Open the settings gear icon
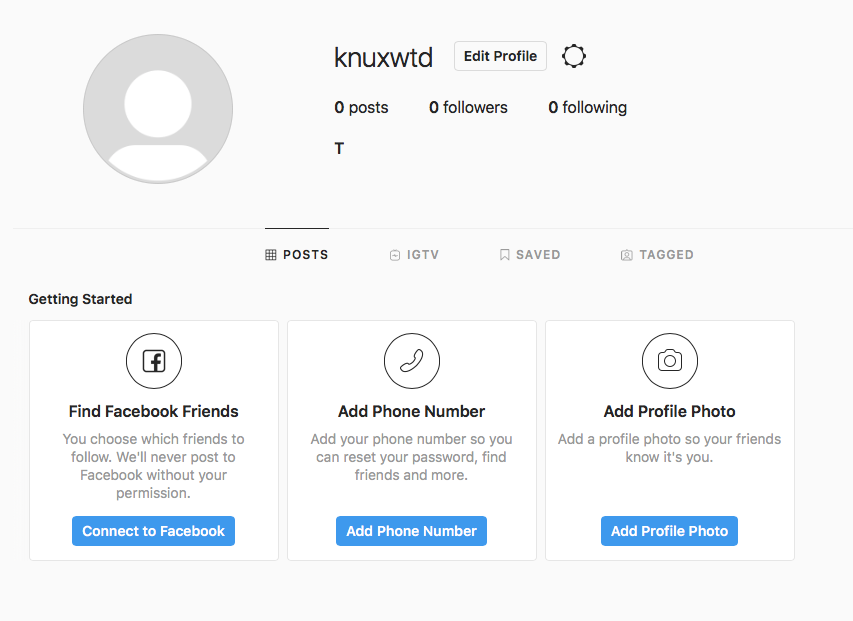 pyautogui.click(x=573, y=56)
